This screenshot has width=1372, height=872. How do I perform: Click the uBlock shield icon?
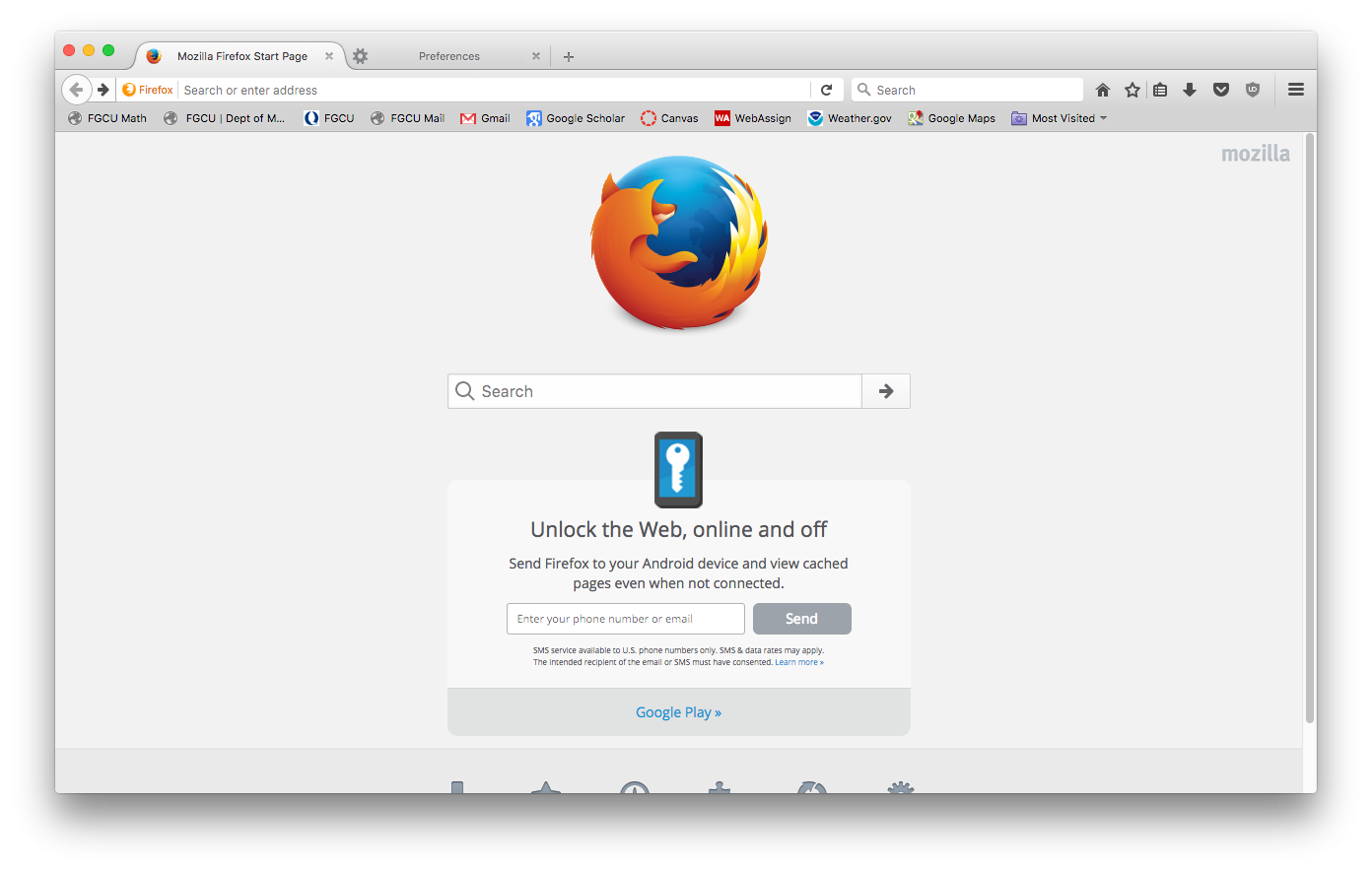[1253, 90]
